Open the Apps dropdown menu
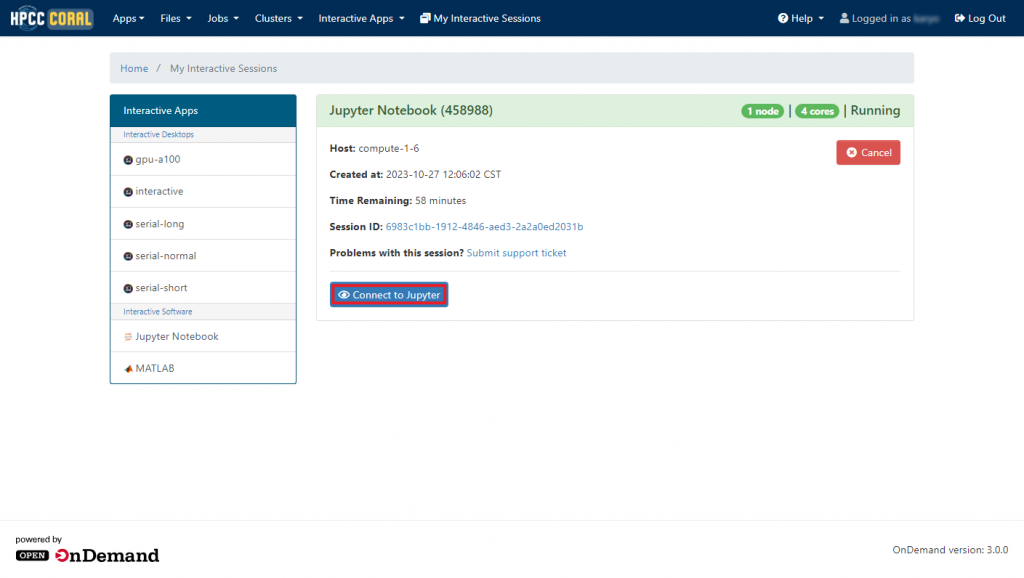Viewport: 1024px width, 578px height. point(128,17)
